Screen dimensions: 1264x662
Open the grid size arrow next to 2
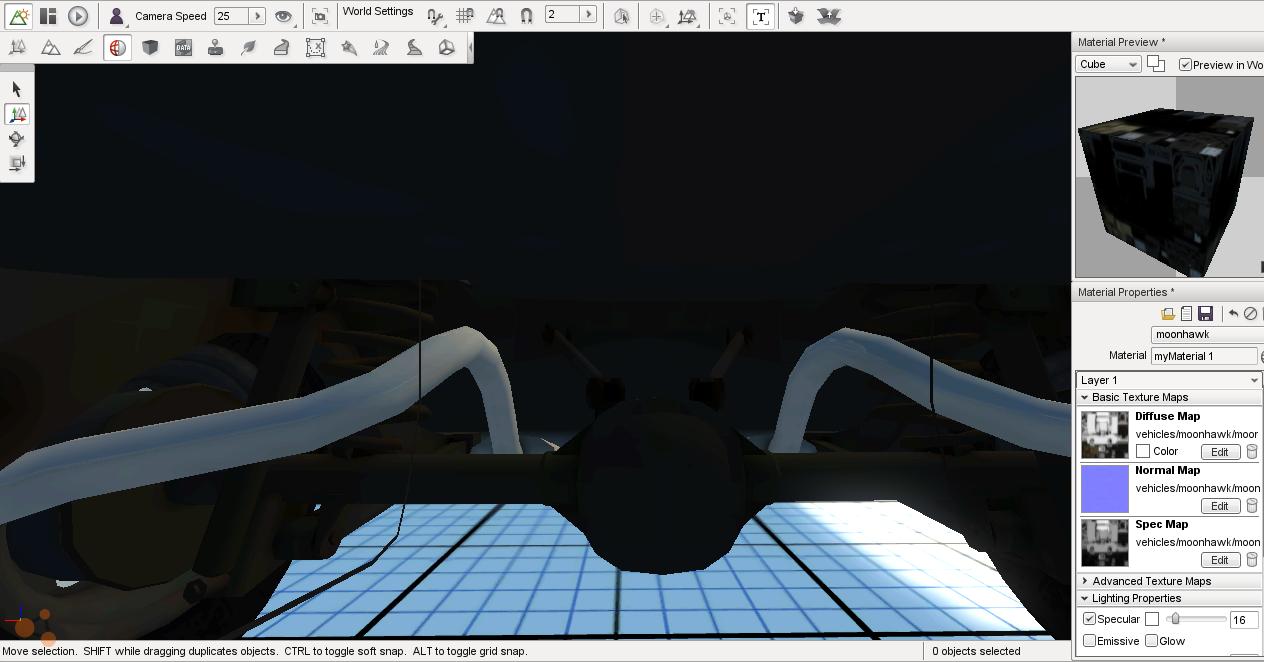(588, 14)
